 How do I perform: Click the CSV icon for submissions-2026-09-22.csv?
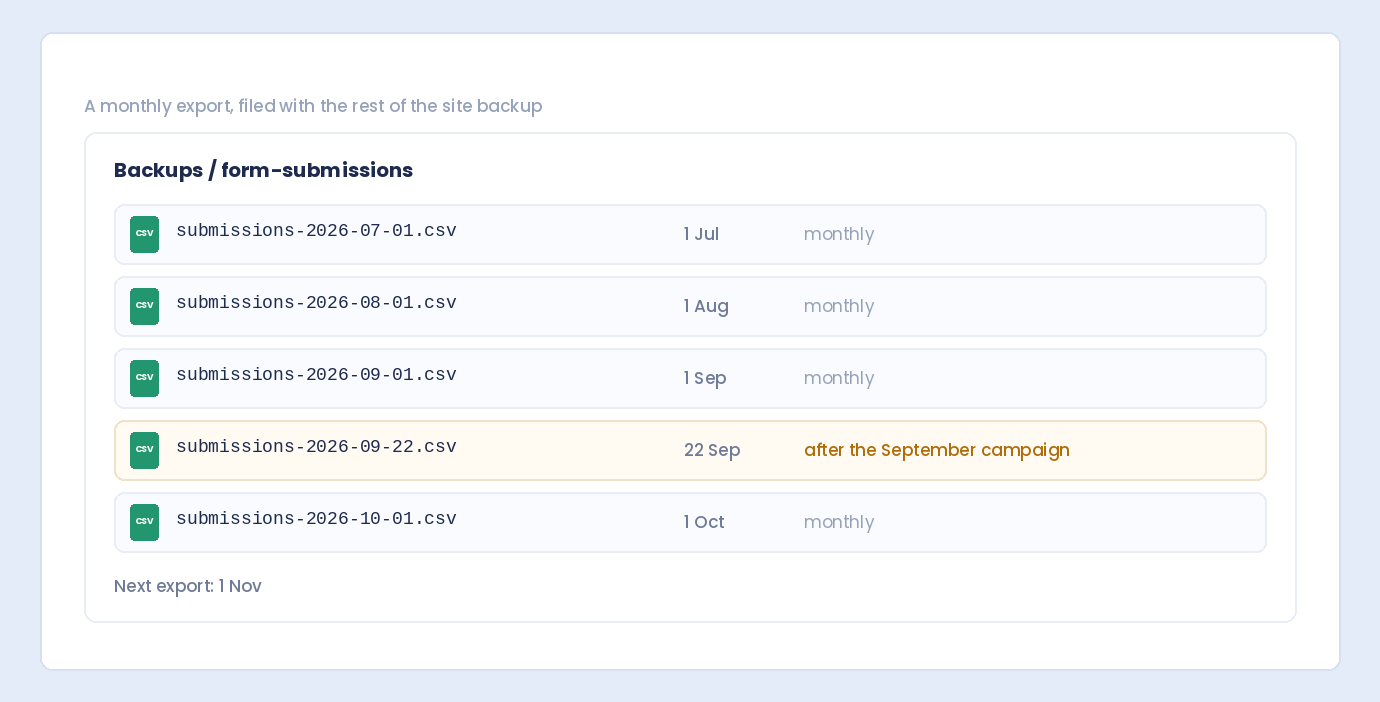click(x=144, y=450)
